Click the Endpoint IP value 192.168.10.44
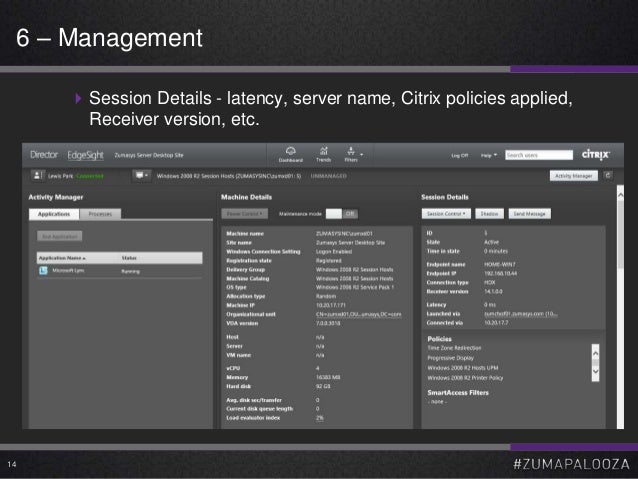 500,273
